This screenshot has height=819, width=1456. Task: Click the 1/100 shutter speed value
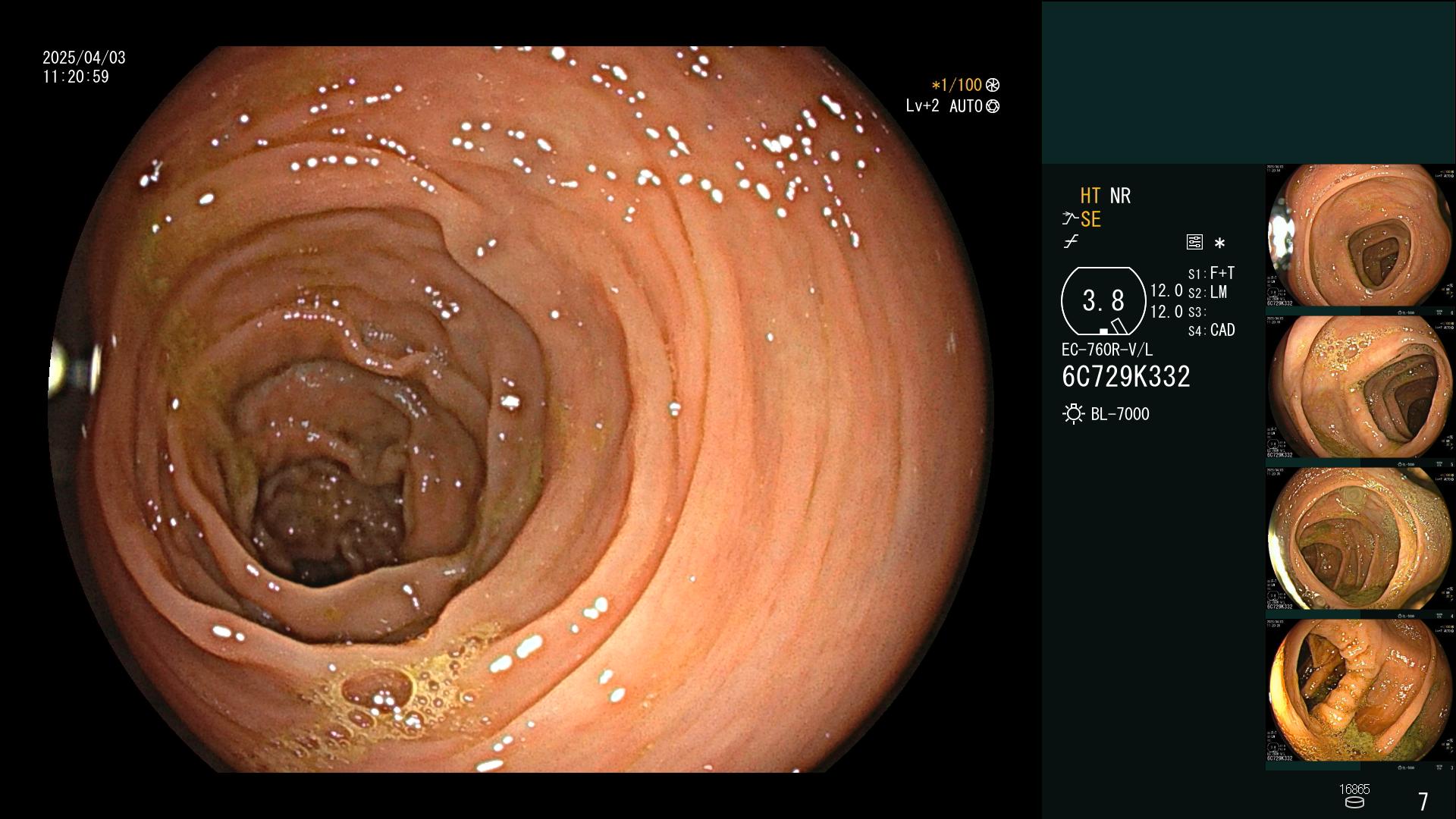957,85
